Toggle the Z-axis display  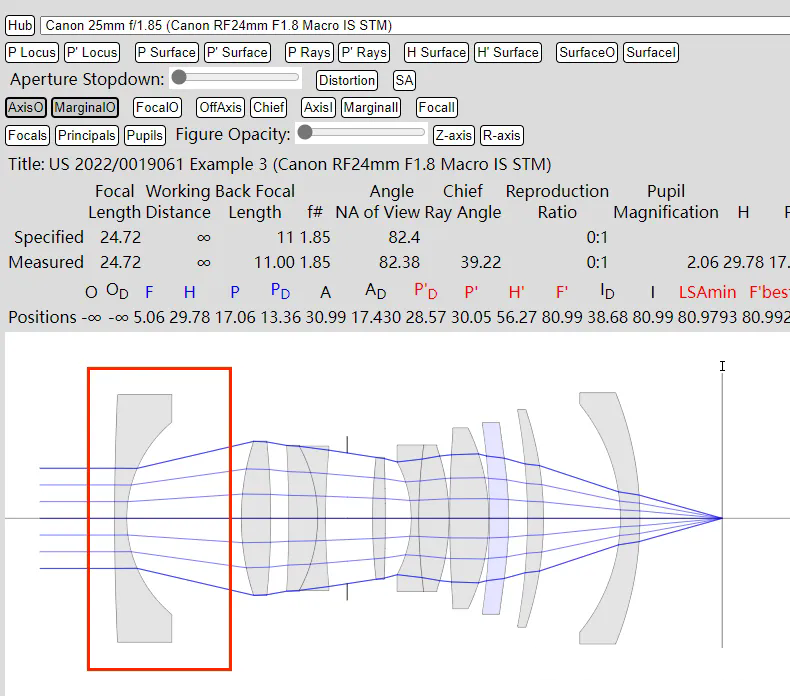[453, 135]
